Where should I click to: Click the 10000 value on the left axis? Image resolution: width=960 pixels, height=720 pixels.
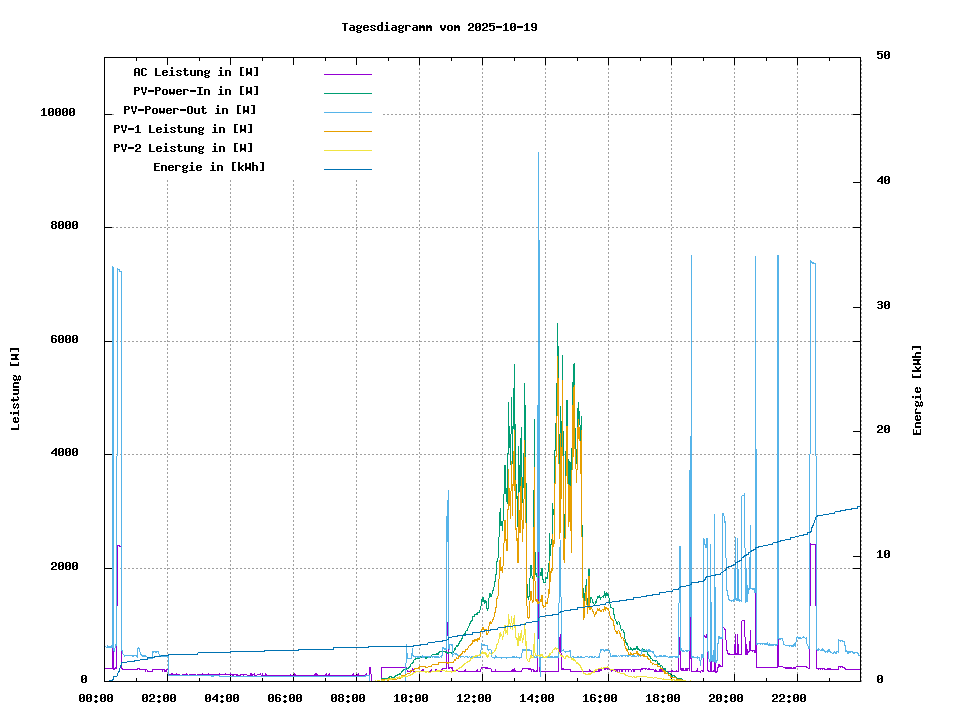point(57,113)
